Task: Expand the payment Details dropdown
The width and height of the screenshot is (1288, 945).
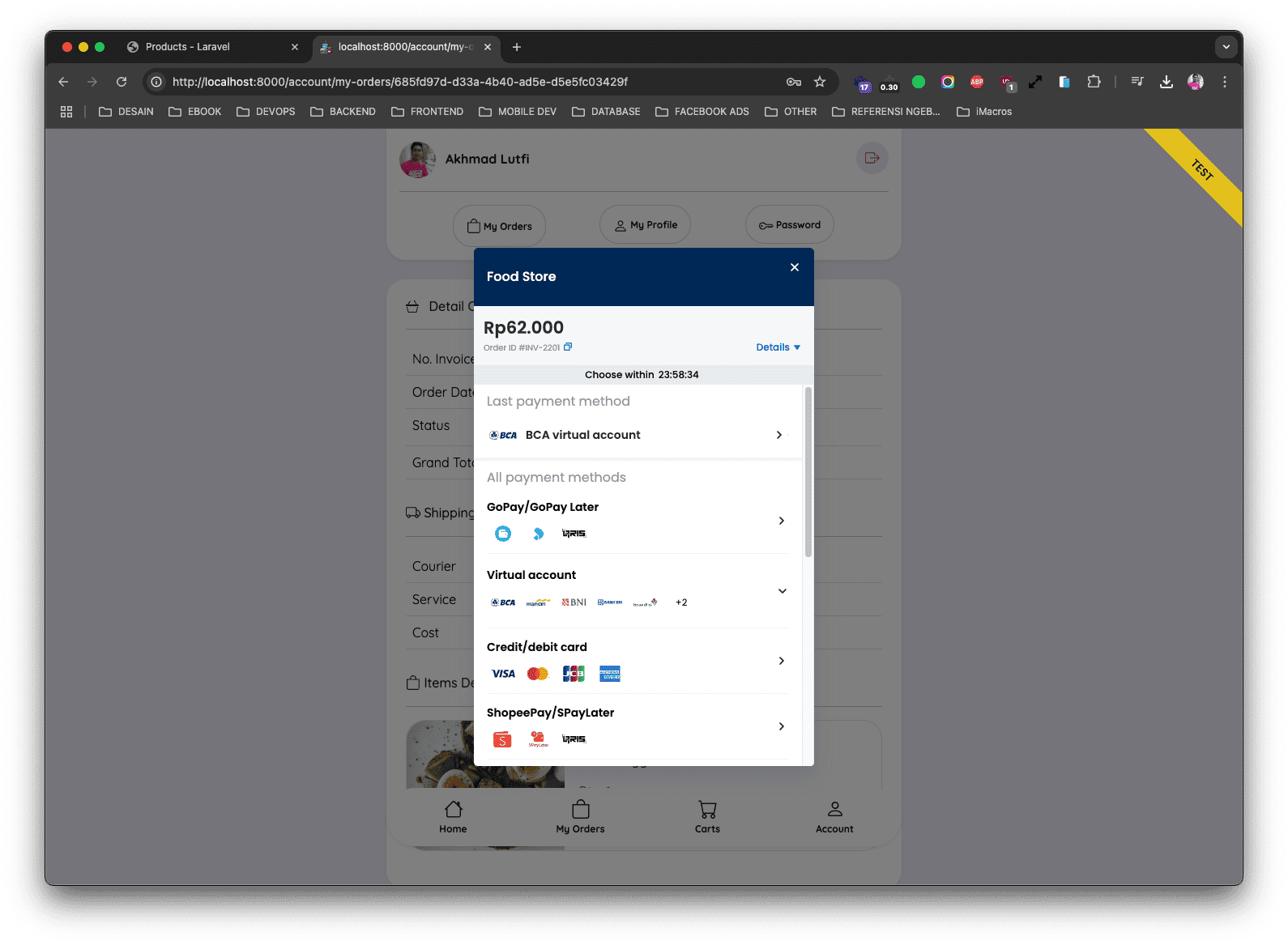Action: (x=778, y=347)
